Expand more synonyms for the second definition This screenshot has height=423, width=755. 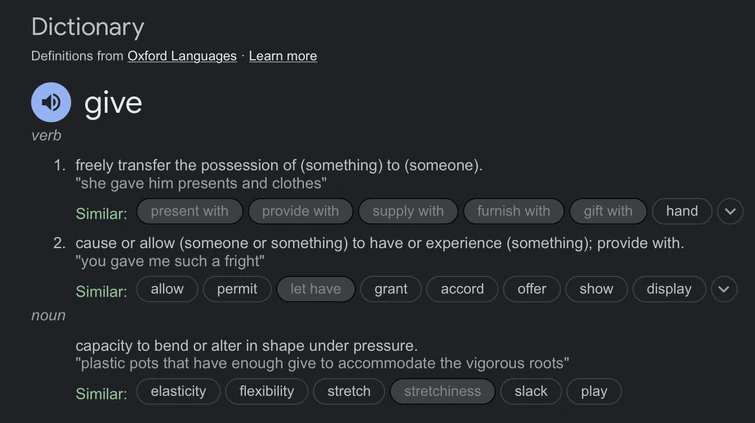[x=723, y=289]
